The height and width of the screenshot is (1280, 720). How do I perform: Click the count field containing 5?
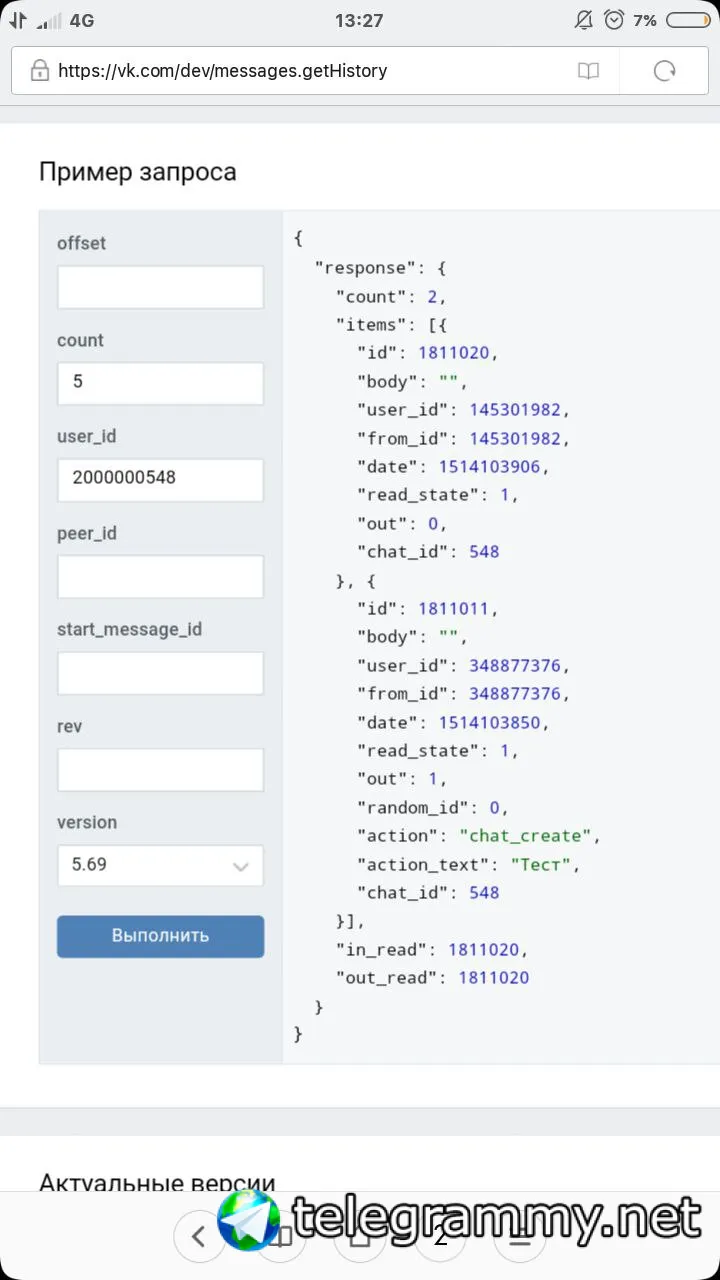click(x=160, y=383)
